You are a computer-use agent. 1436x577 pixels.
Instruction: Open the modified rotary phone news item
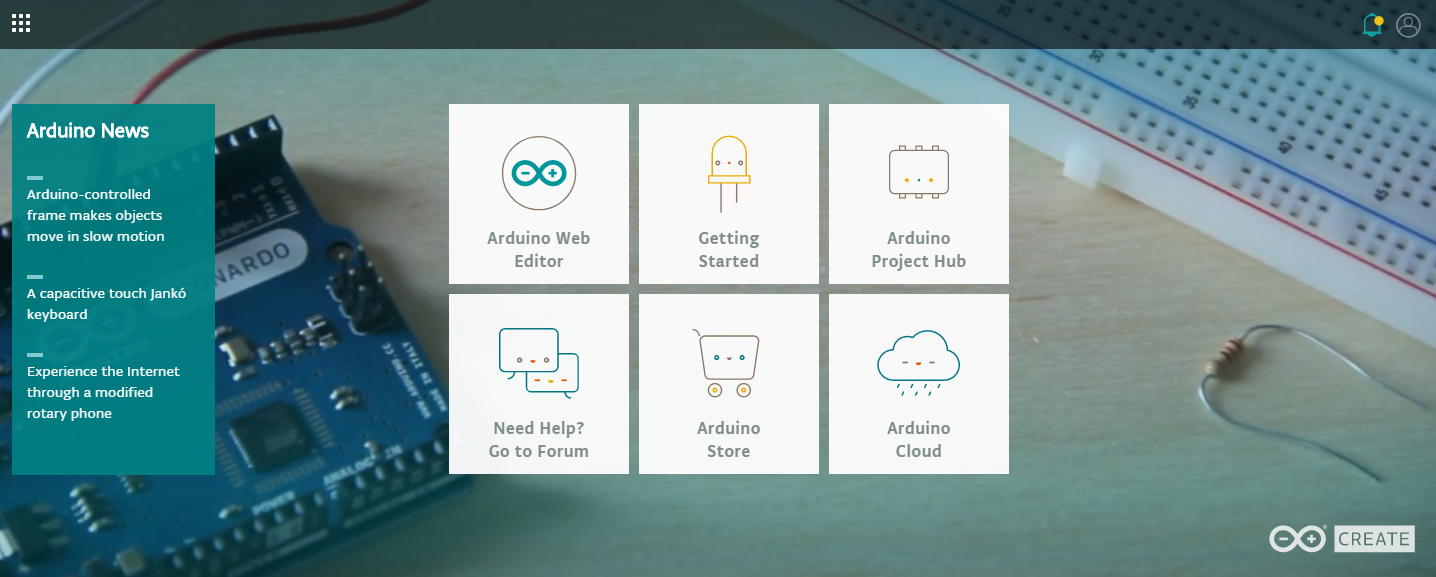pyautogui.click(x=102, y=392)
